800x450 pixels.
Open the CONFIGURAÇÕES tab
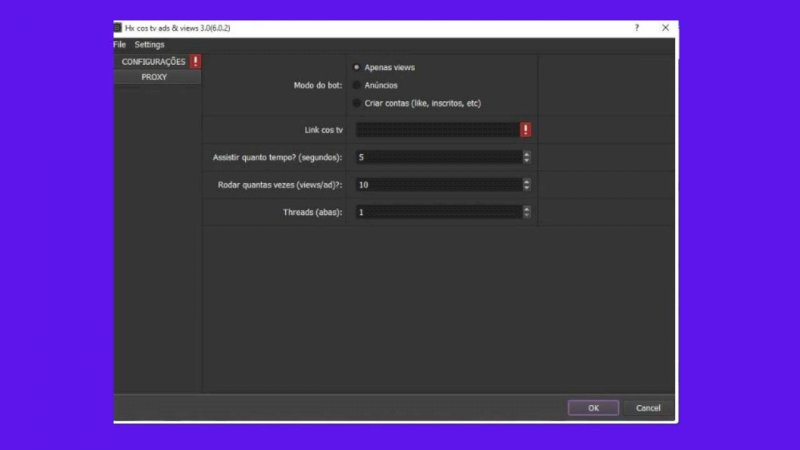tap(153, 62)
